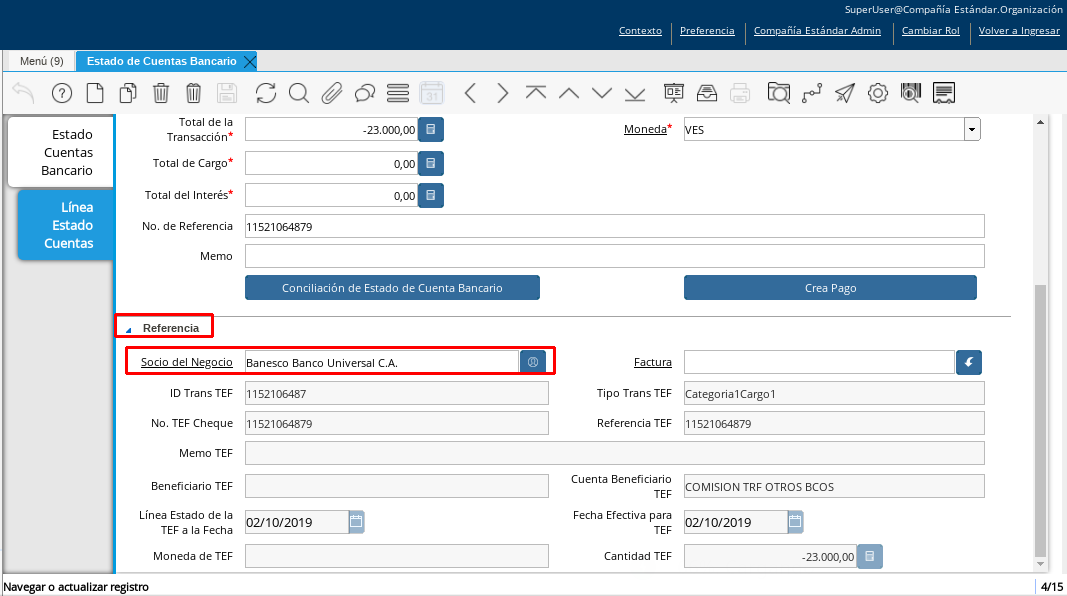Open calendar picker for Fecha Efectiva para TEF

click(795, 522)
